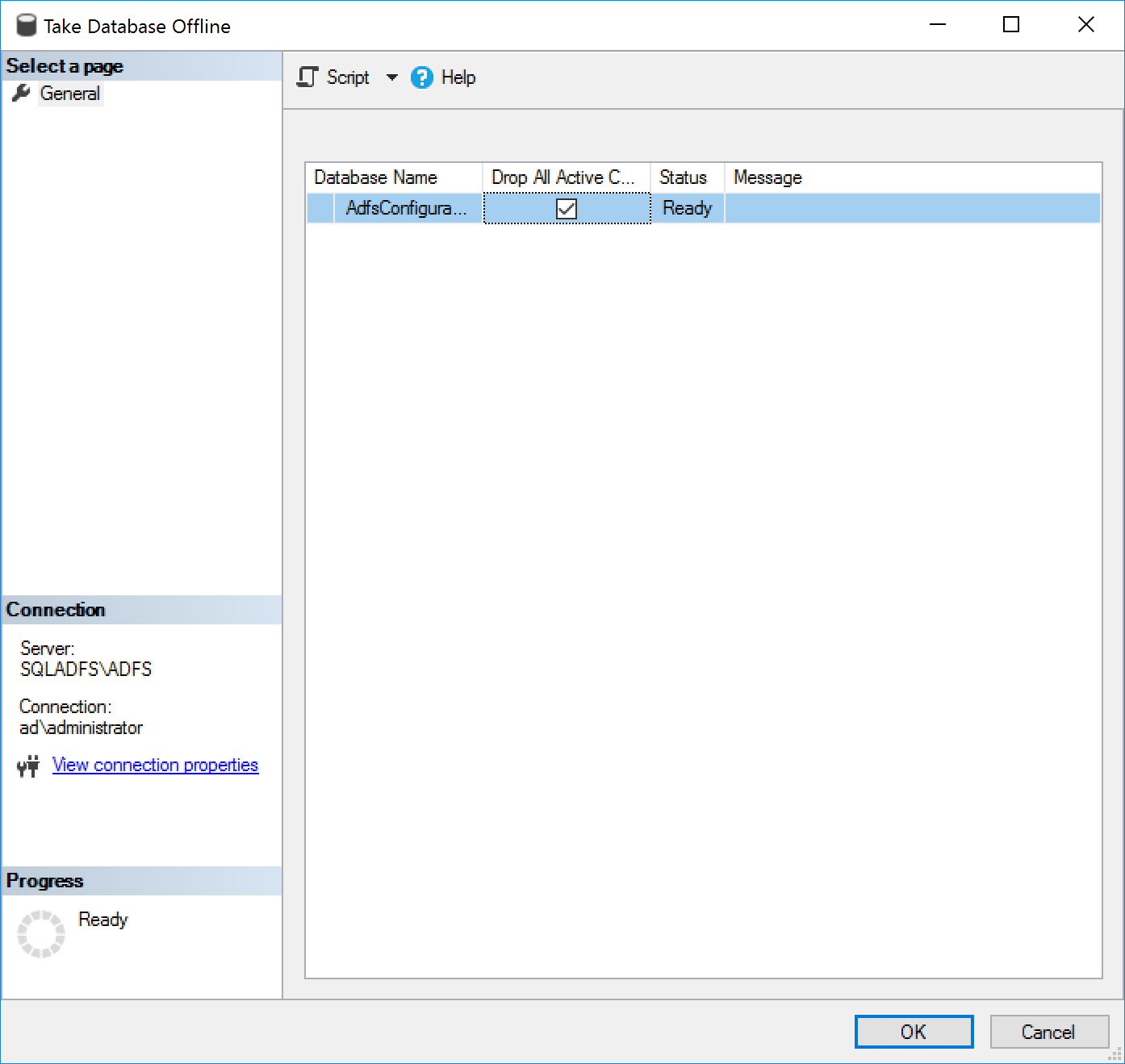Viewport: 1125px width, 1064px height.
Task: Click the Select a page header
Action: (142, 66)
